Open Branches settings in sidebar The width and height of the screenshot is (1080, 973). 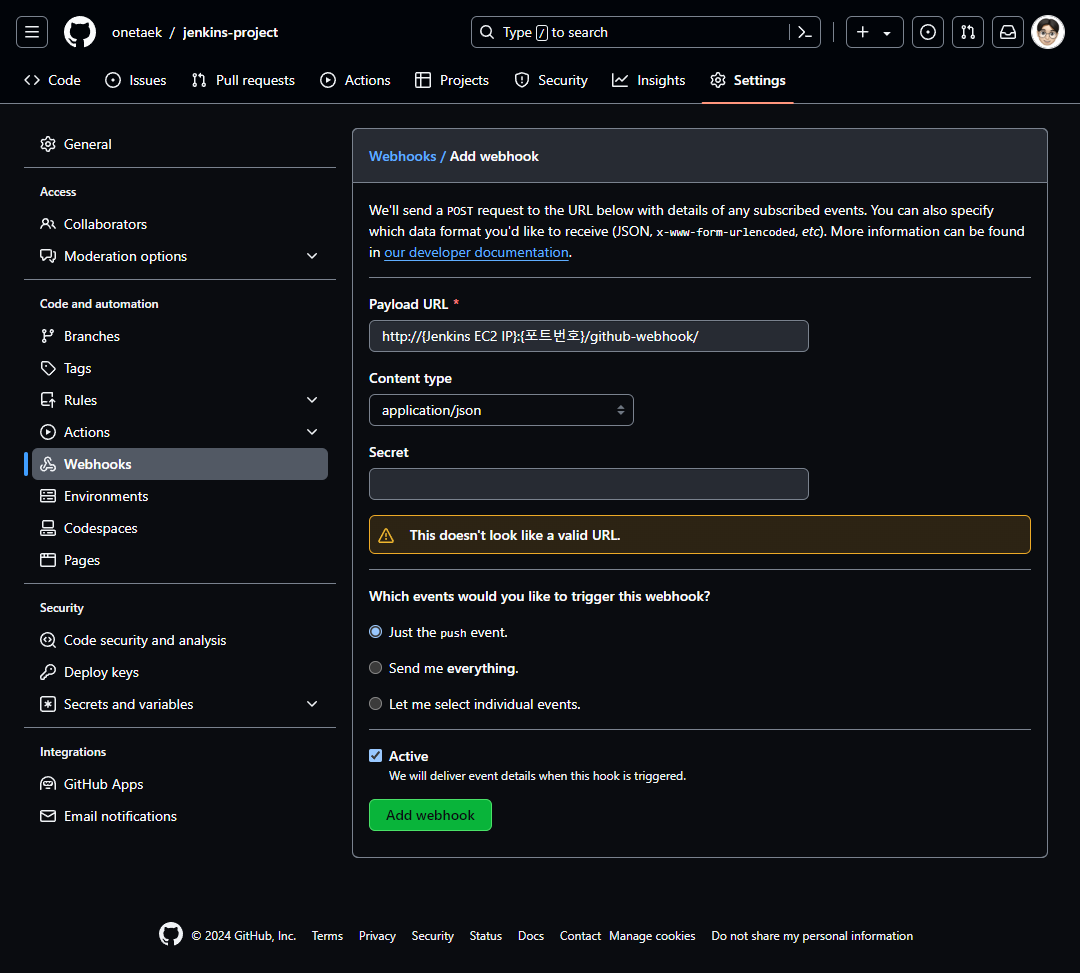(x=180, y=337)
